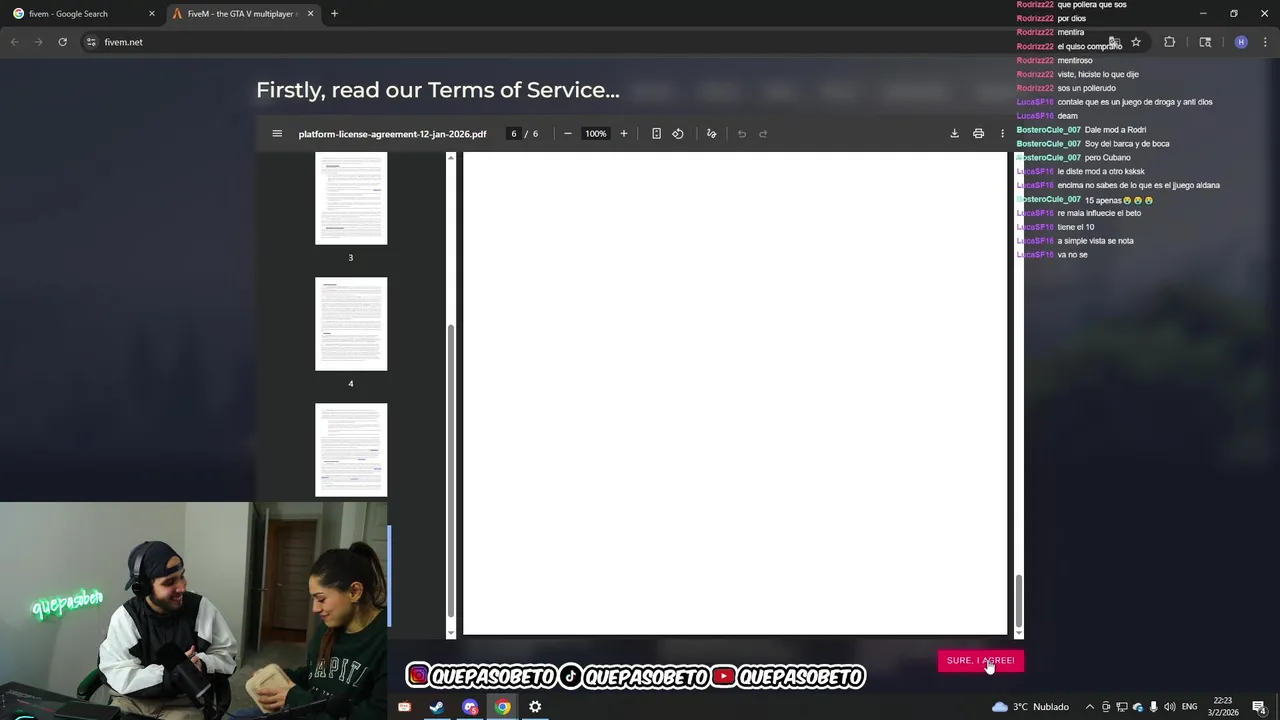The width and height of the screenshot is (1280, 720).
Task: Select the PDF draw annotation tool
Action: (x=712, y=134)
